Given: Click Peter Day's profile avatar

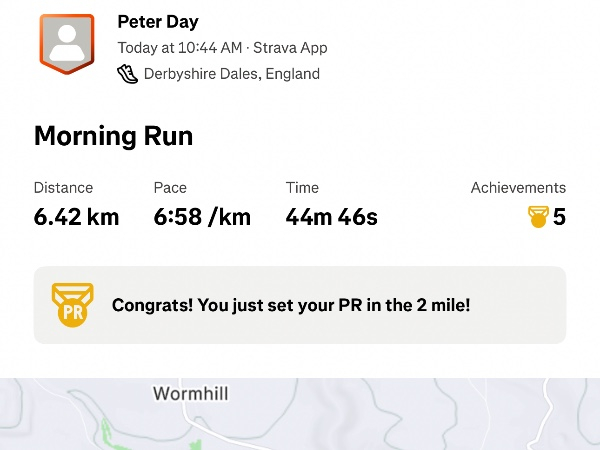Looking at the screenshot, I should tap(67, 45).
